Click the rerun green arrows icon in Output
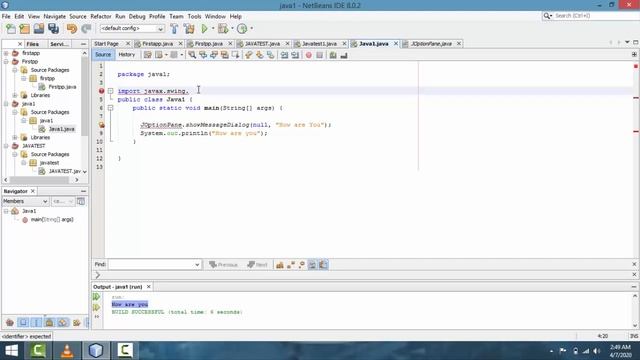Viewport: 640px width, 360px height. (x=96, y=297)
